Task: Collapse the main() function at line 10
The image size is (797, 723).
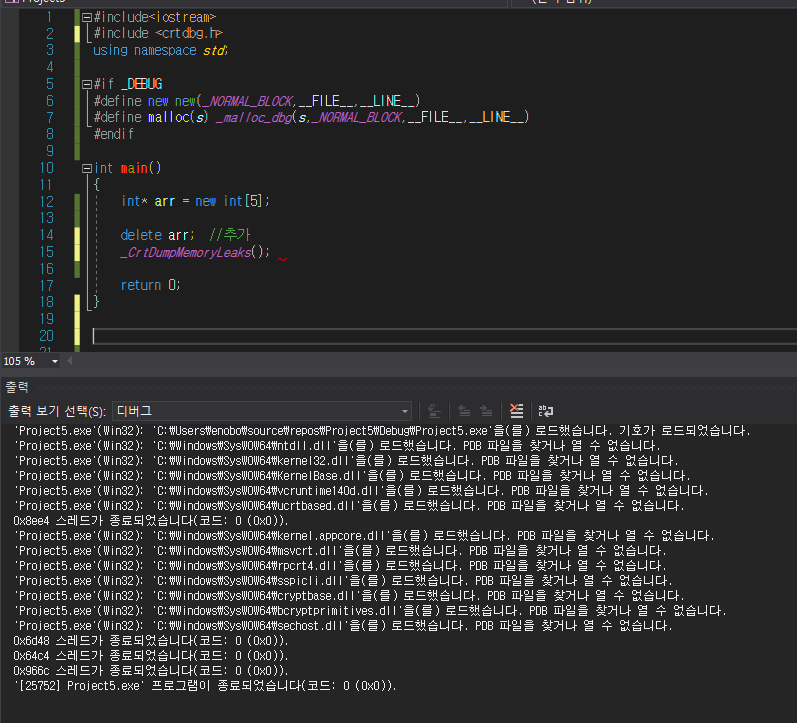Action: click(87, 168)
